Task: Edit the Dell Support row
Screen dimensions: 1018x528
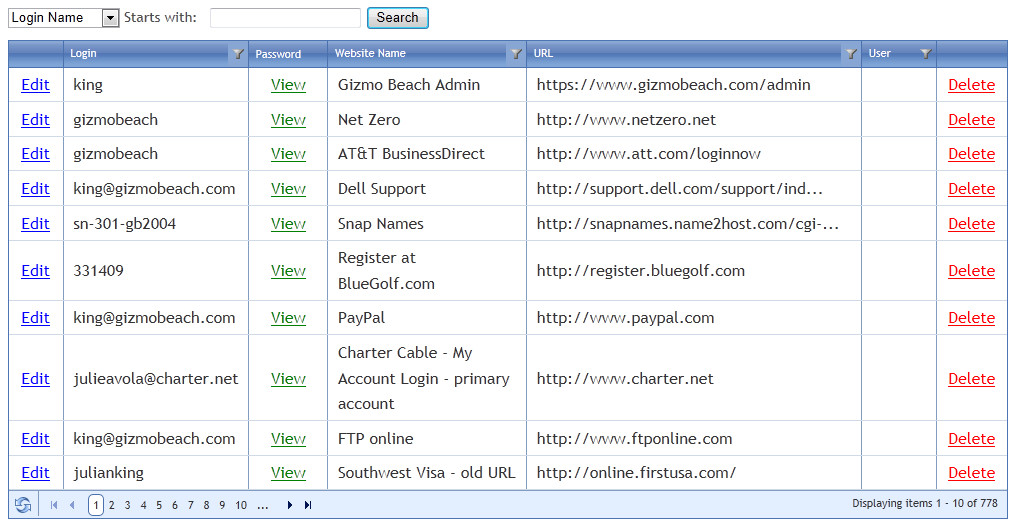Action: [35, 189]
